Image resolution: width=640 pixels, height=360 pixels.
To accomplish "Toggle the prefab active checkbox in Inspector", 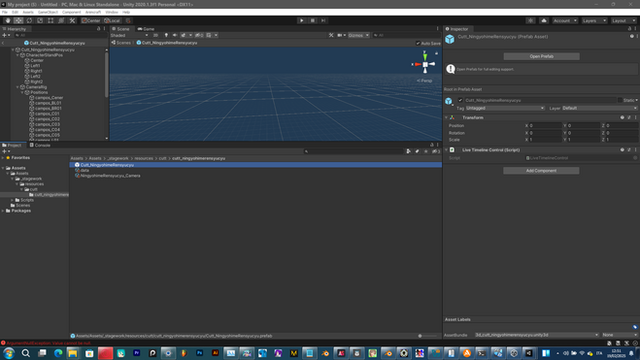I will 460,100.
